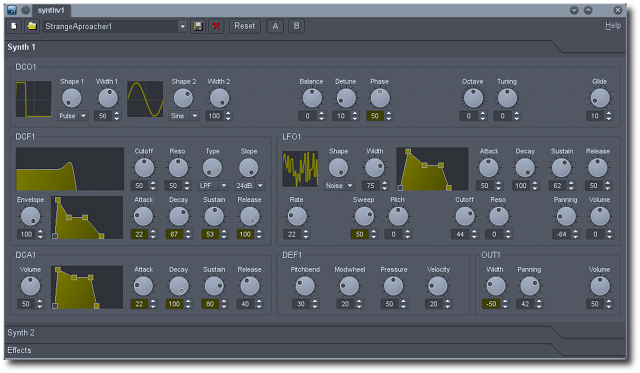Click the DCA1 Volume knob
Screen dimensions: 640x373
[31, 286]
